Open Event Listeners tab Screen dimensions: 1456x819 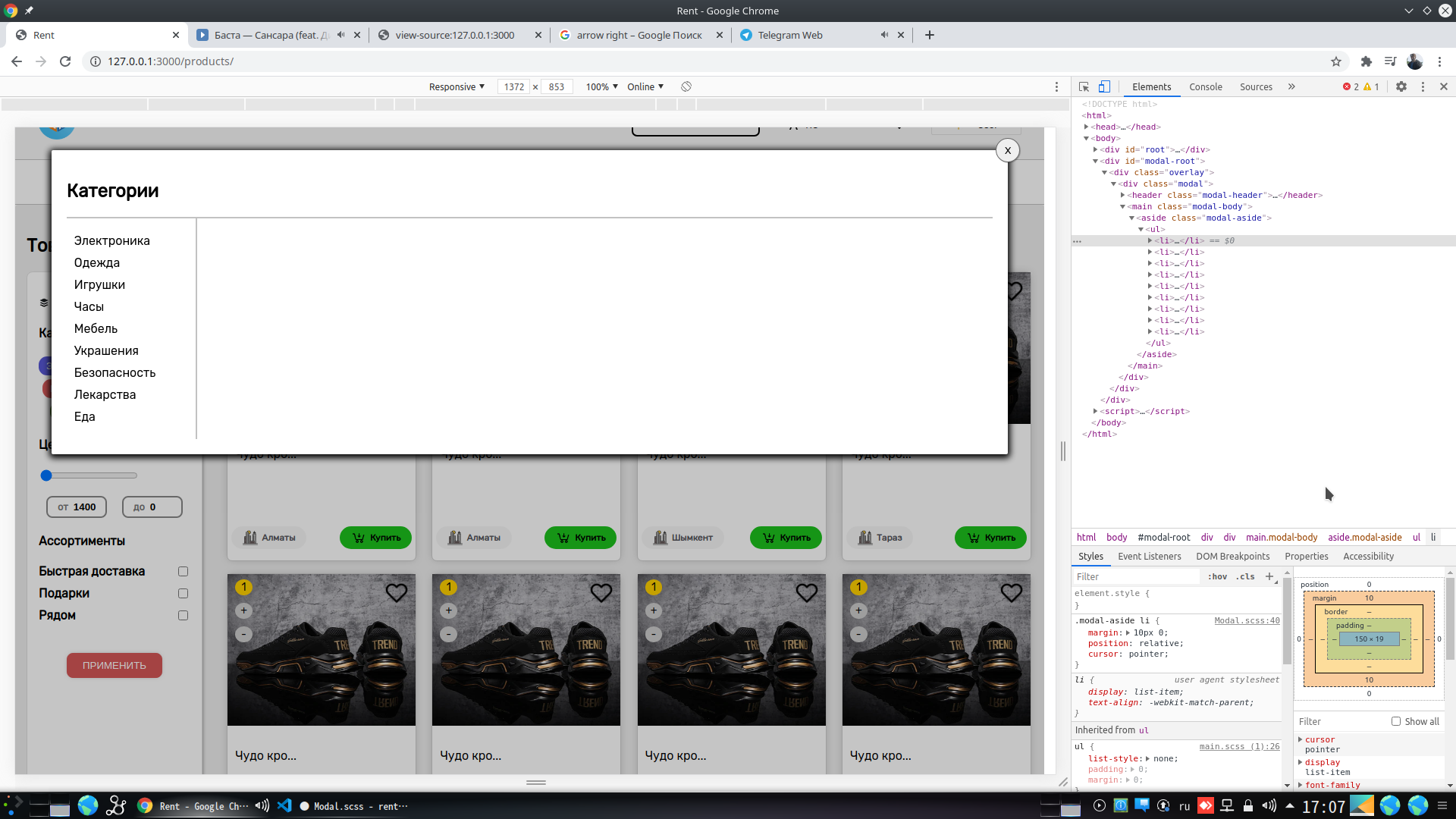(x=1150, y=556)
